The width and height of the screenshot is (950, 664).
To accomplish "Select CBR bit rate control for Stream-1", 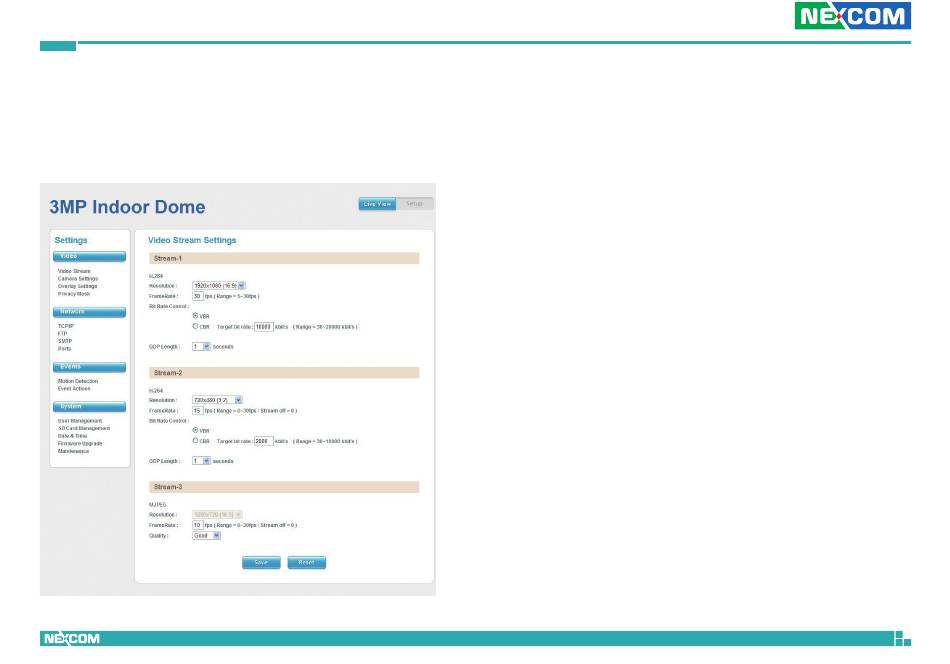I will click(195, 327).
